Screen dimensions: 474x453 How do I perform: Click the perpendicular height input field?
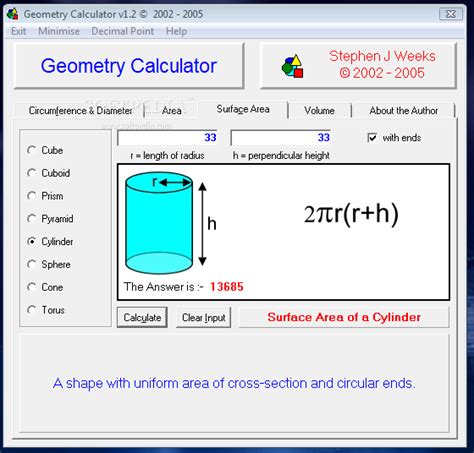(280, 137)
